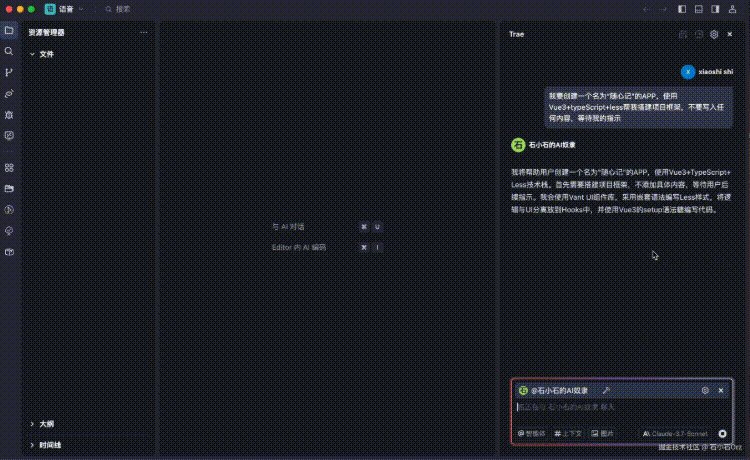Click the wrench tools icon beside agent name

pyautogui.click(x=606, y=391)
